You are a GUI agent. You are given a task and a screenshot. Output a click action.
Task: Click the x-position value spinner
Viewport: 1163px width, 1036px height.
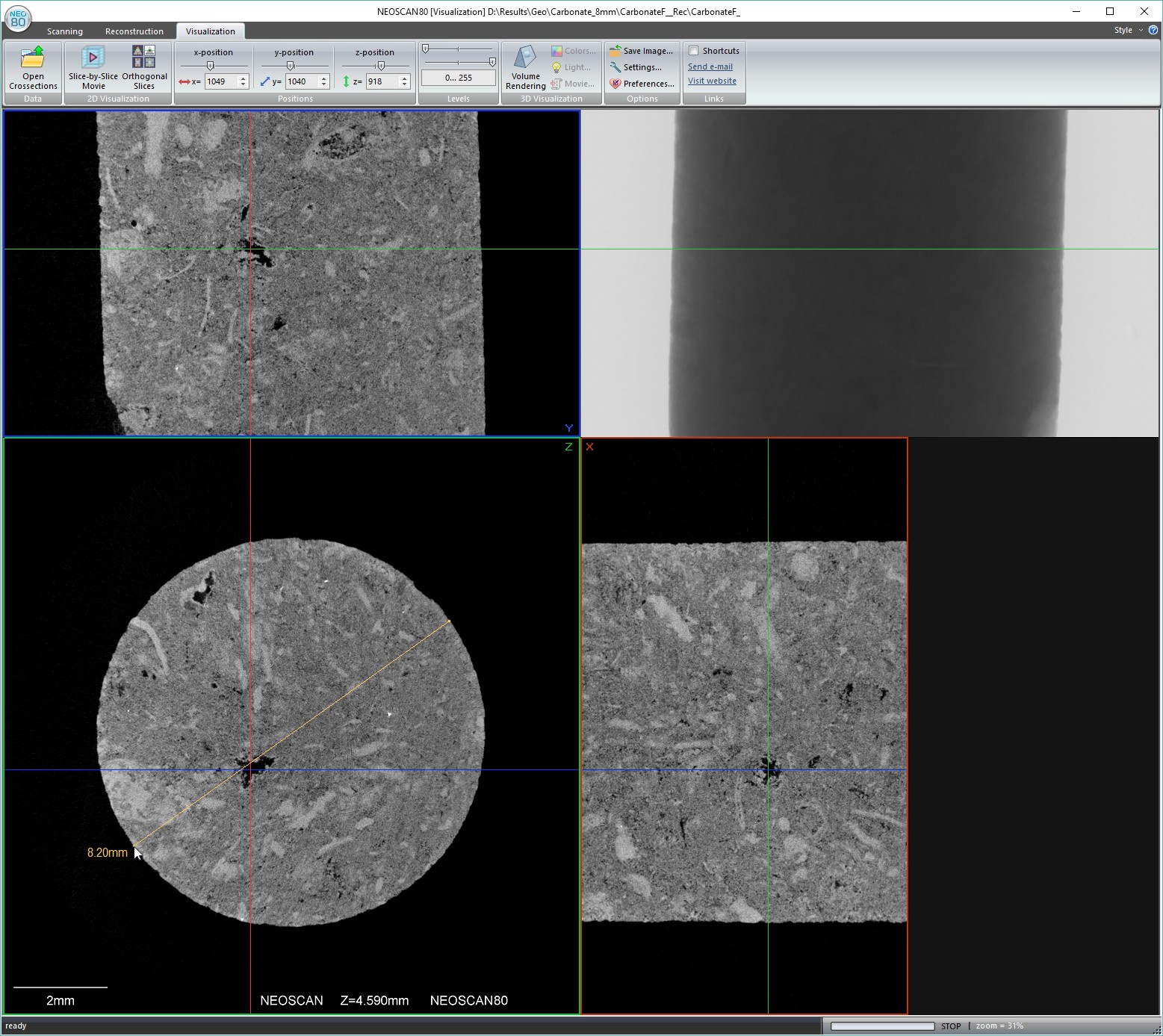point(244,81)
